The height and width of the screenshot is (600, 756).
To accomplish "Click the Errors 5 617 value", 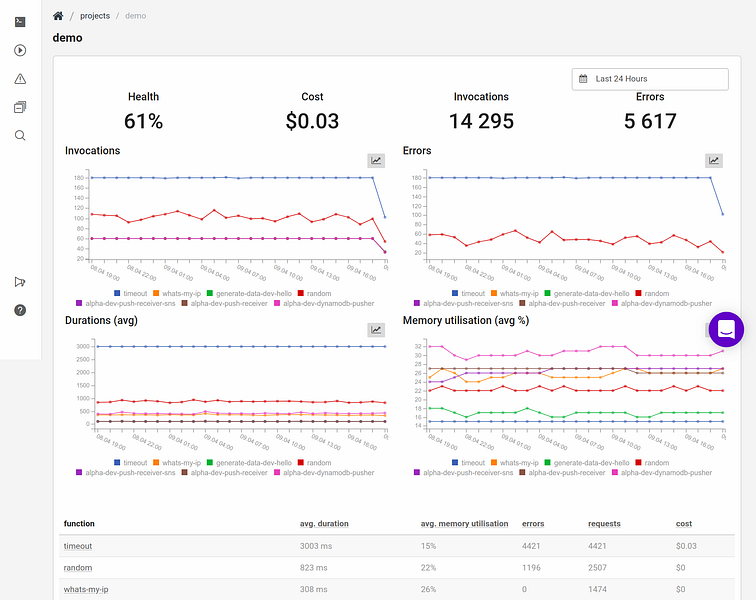I will coord(650,121).
